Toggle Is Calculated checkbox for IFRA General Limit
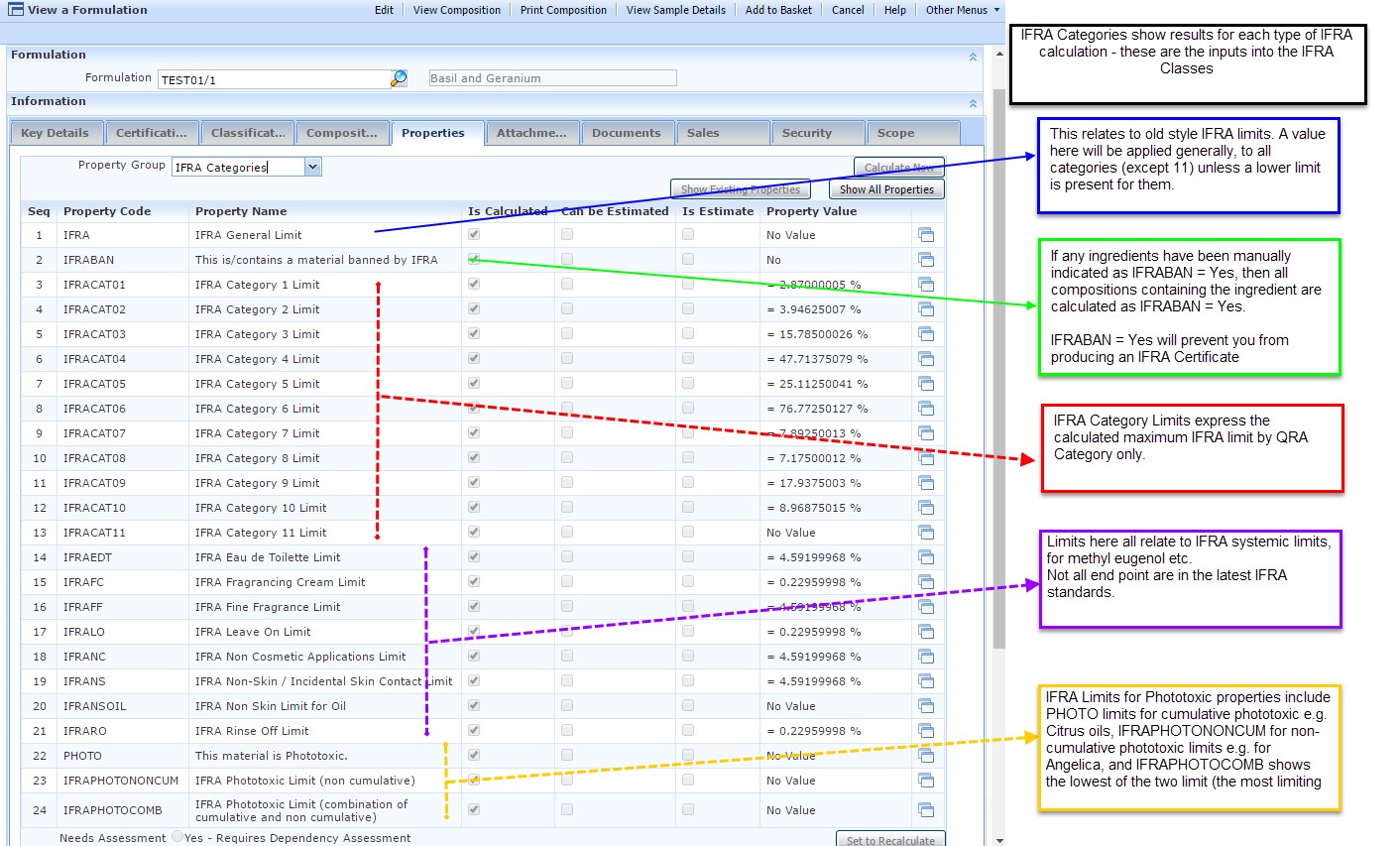 point(474,235)
